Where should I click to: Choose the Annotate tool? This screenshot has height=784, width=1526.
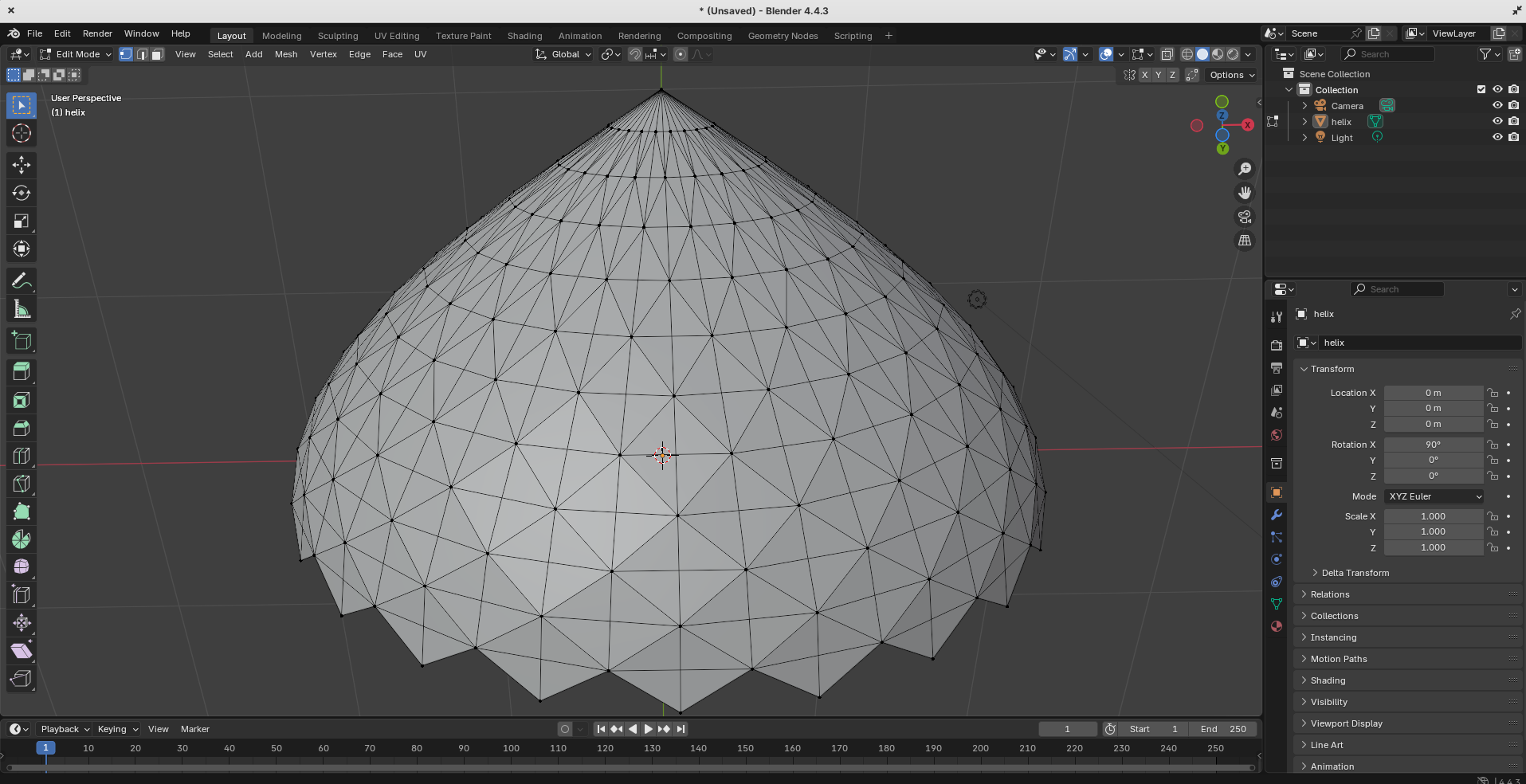(x=22, y=280)
